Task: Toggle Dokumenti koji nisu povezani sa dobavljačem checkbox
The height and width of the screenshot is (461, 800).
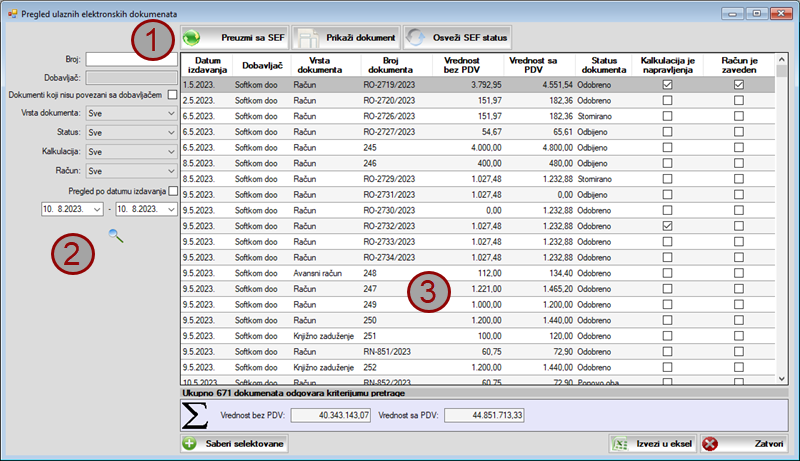Action: click(172, 95)
